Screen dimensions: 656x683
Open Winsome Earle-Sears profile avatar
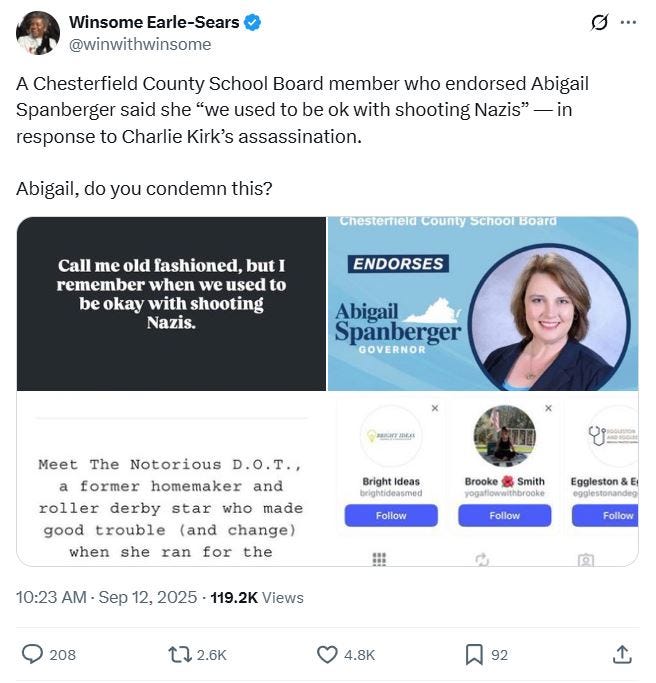38,33
